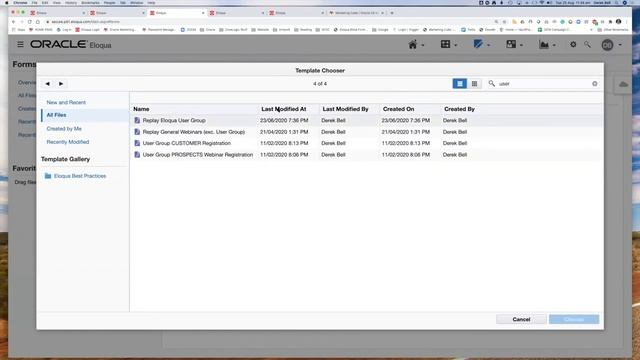Open the Bookmarks menu in the menu bar

[90, 2]
